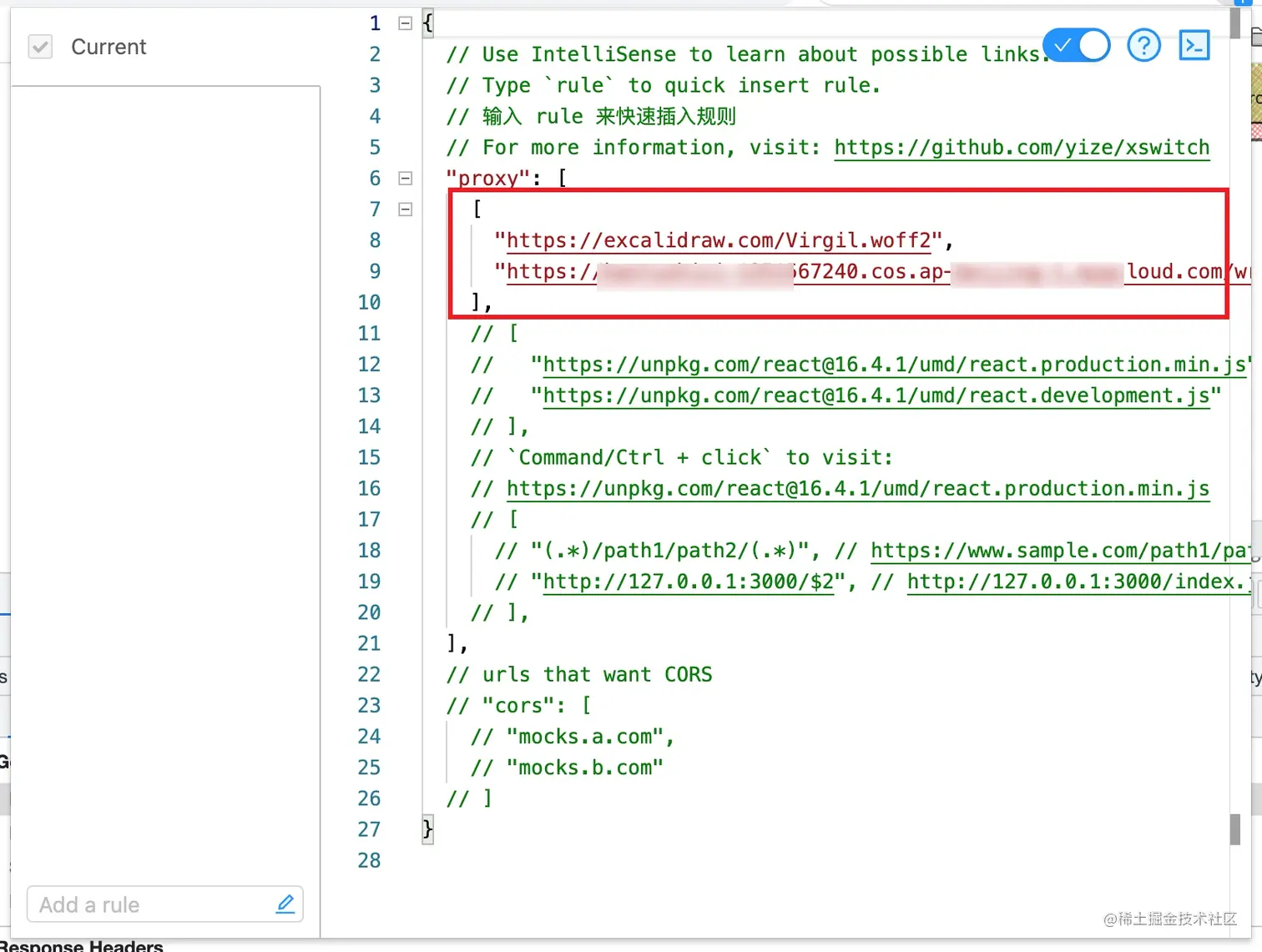
Task: Open the excalidraw.com/Virgil.woff2 URL
Action: tap(719, 240)
